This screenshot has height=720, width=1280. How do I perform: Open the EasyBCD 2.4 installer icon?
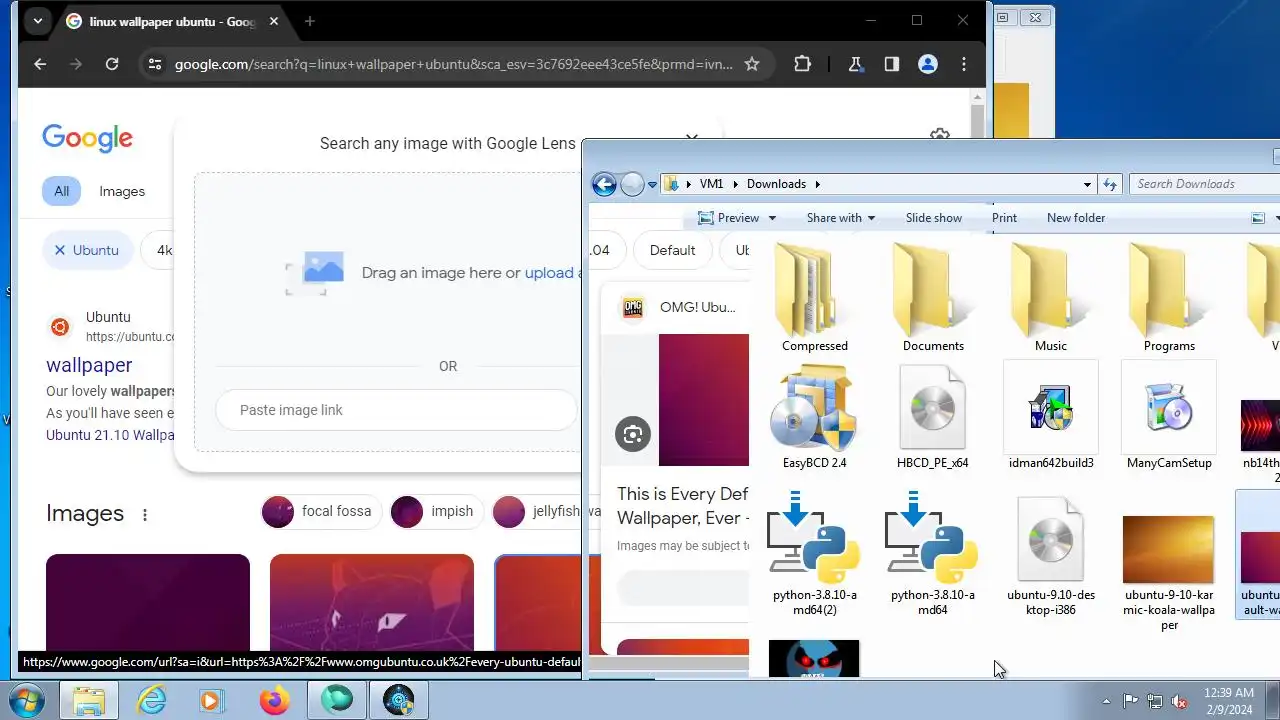(x=814, y=418)
